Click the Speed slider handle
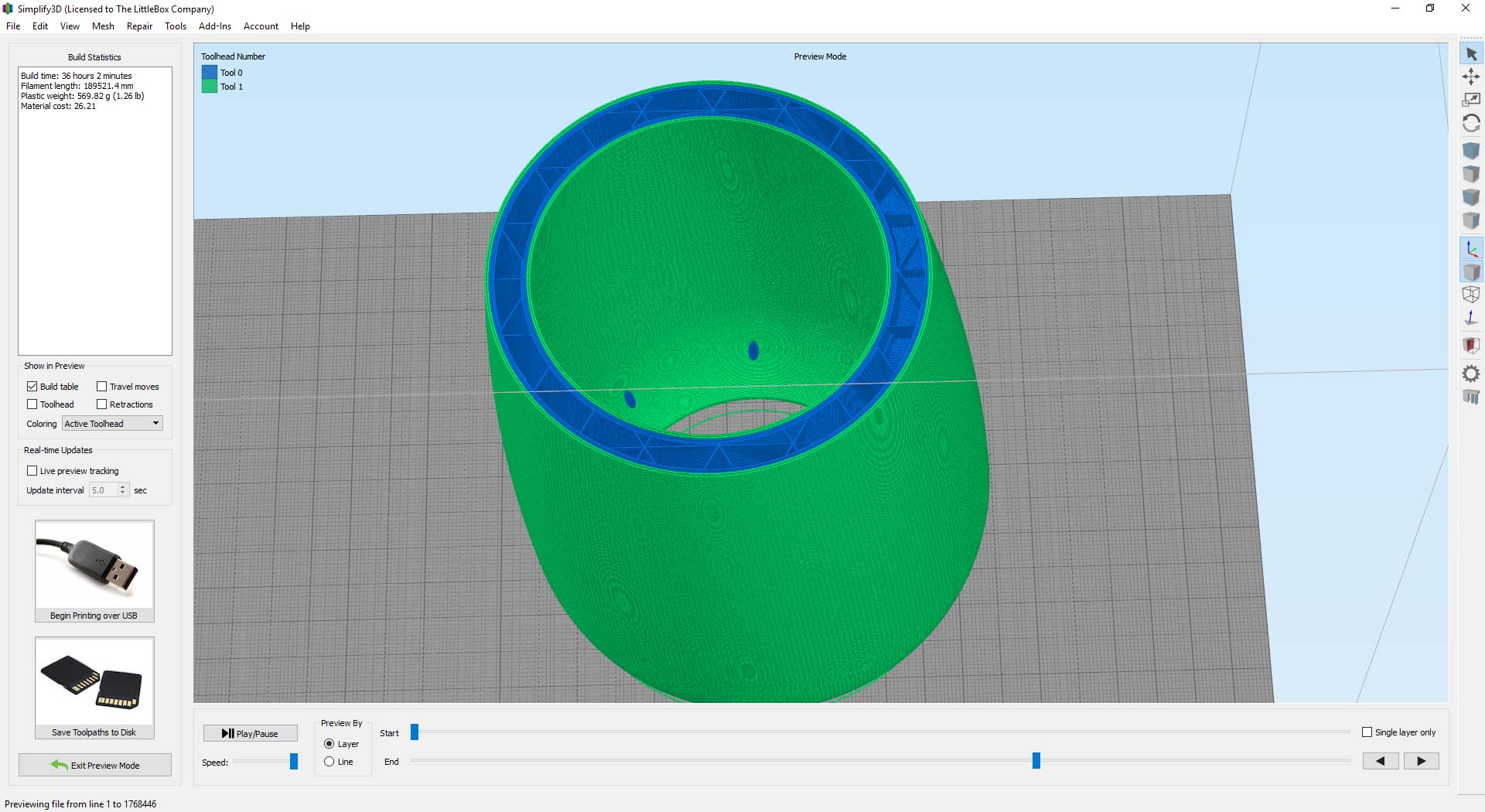The width and height of the screenshot is (1485, 812). 294,762
